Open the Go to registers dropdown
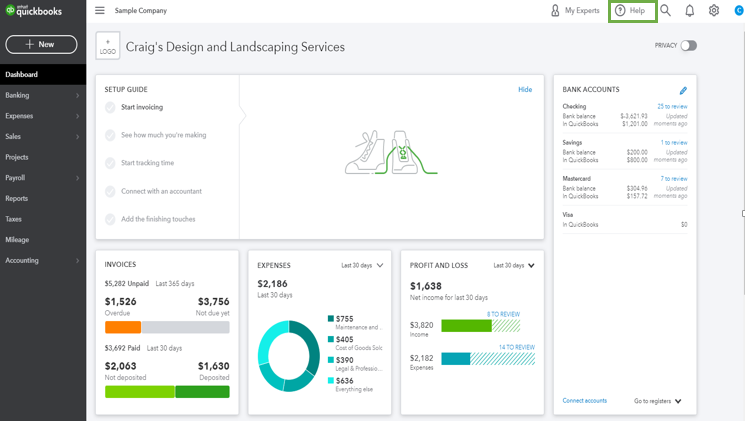Viewport: 745px width, 421px height. (658, 401)
